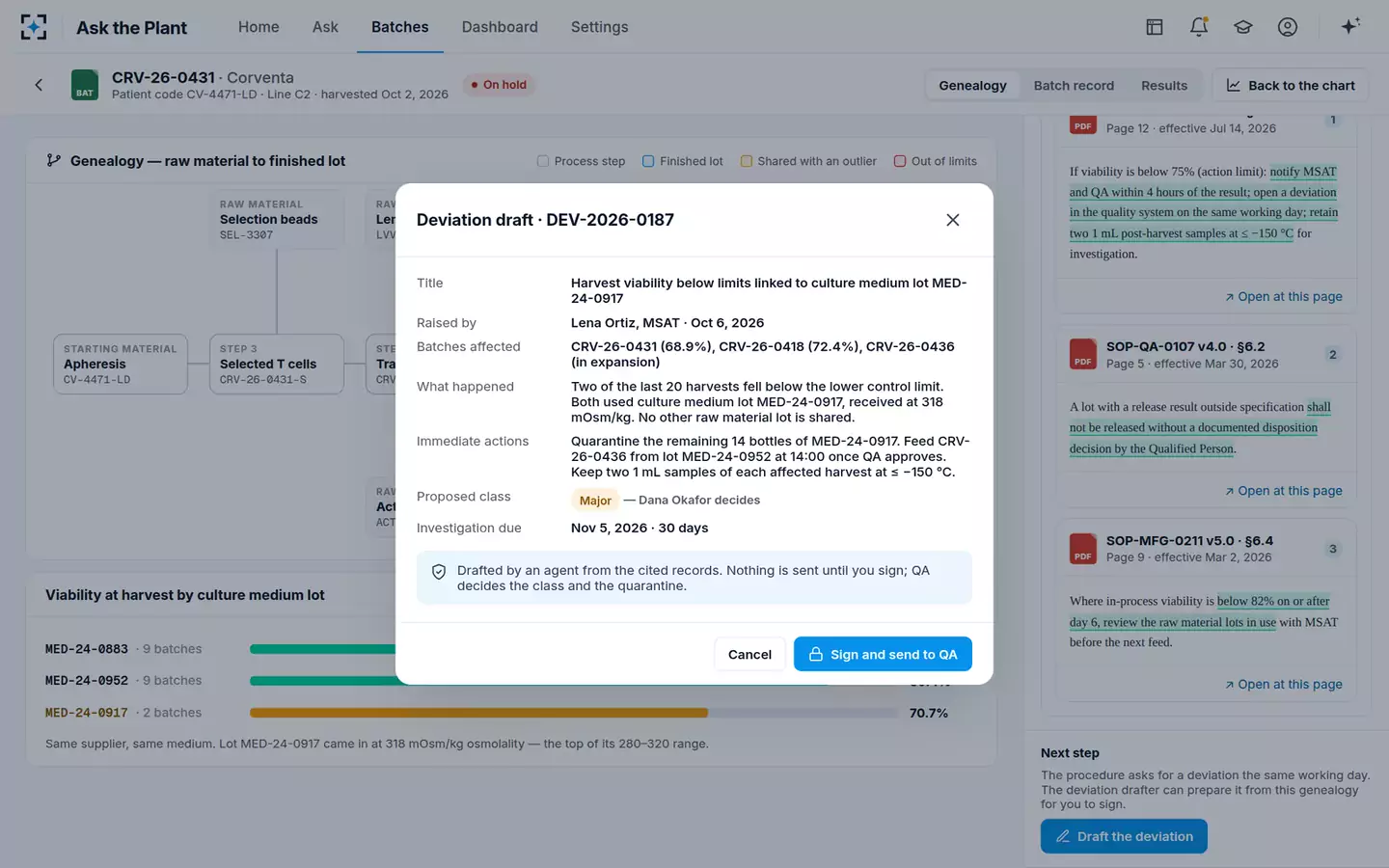Toggle the Out of limits checkbox
Image resolution: width=1389 pixels, height=868 pixels.
click(900, 161)
